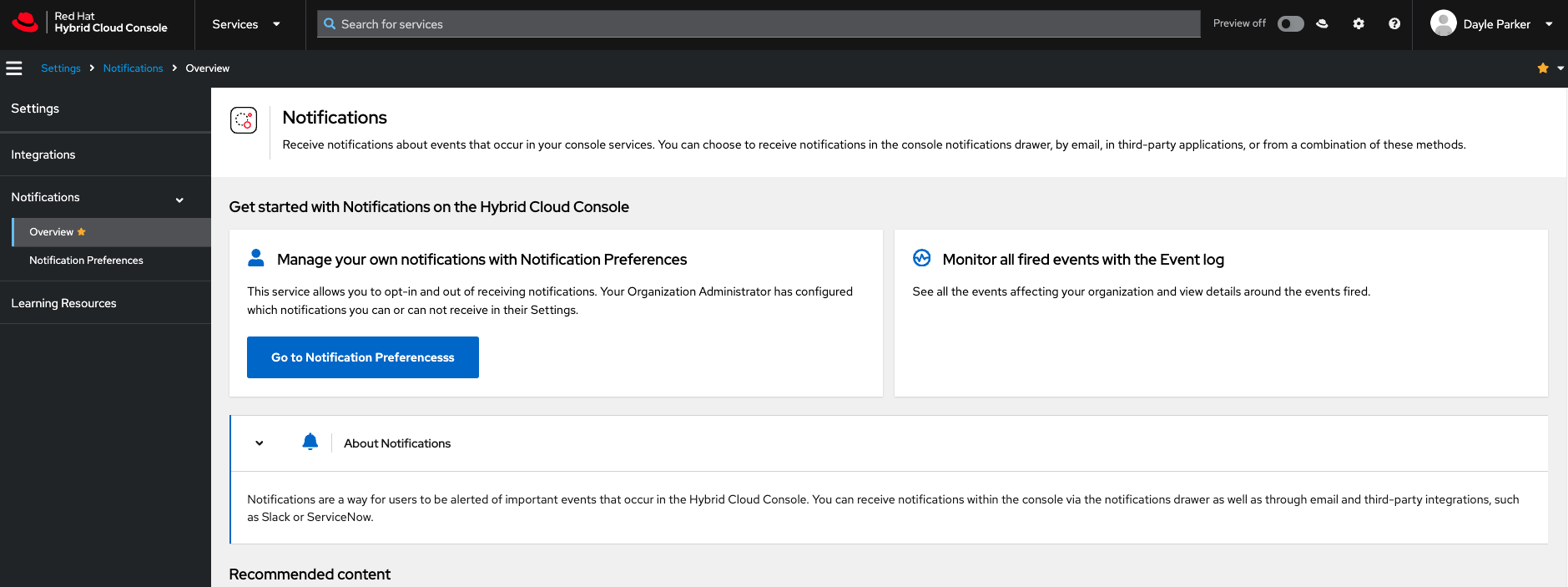Click the Red Hat logo icon

click(25, 23)
